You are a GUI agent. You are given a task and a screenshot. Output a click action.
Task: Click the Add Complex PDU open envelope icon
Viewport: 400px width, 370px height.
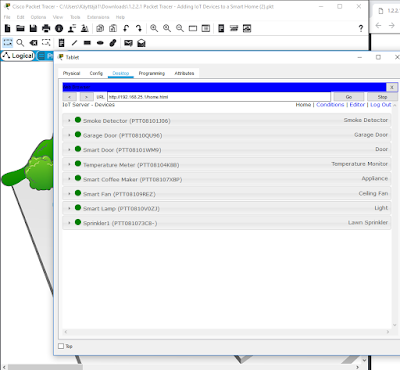141,43
